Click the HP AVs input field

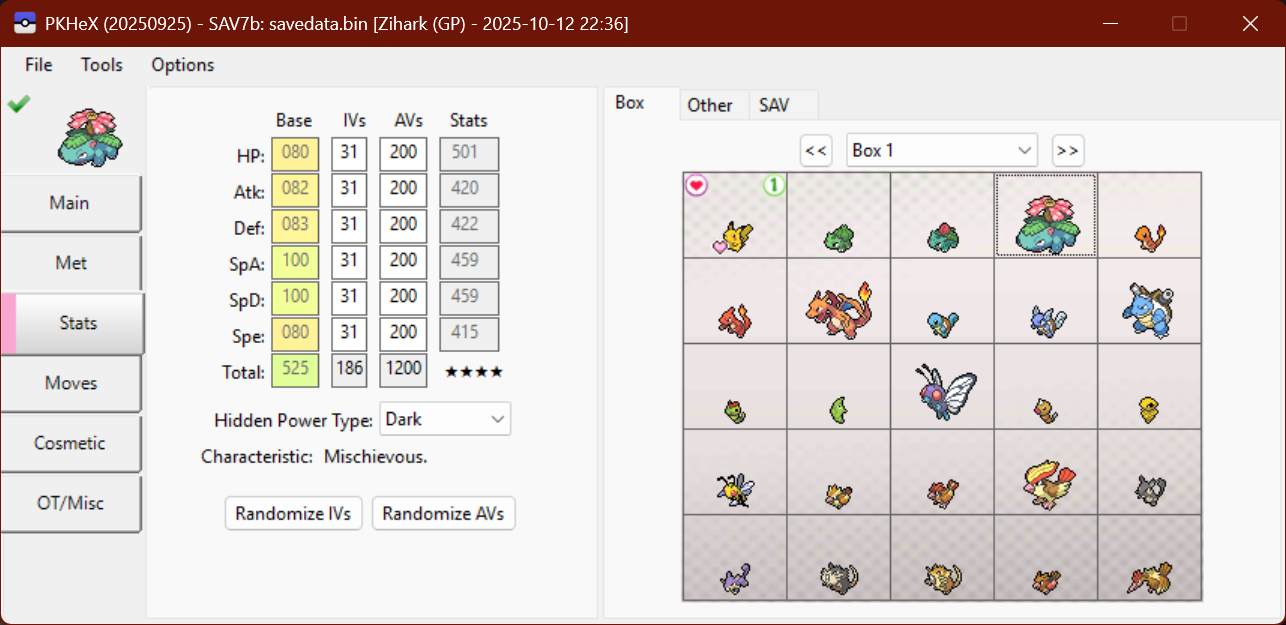[404, 154]
